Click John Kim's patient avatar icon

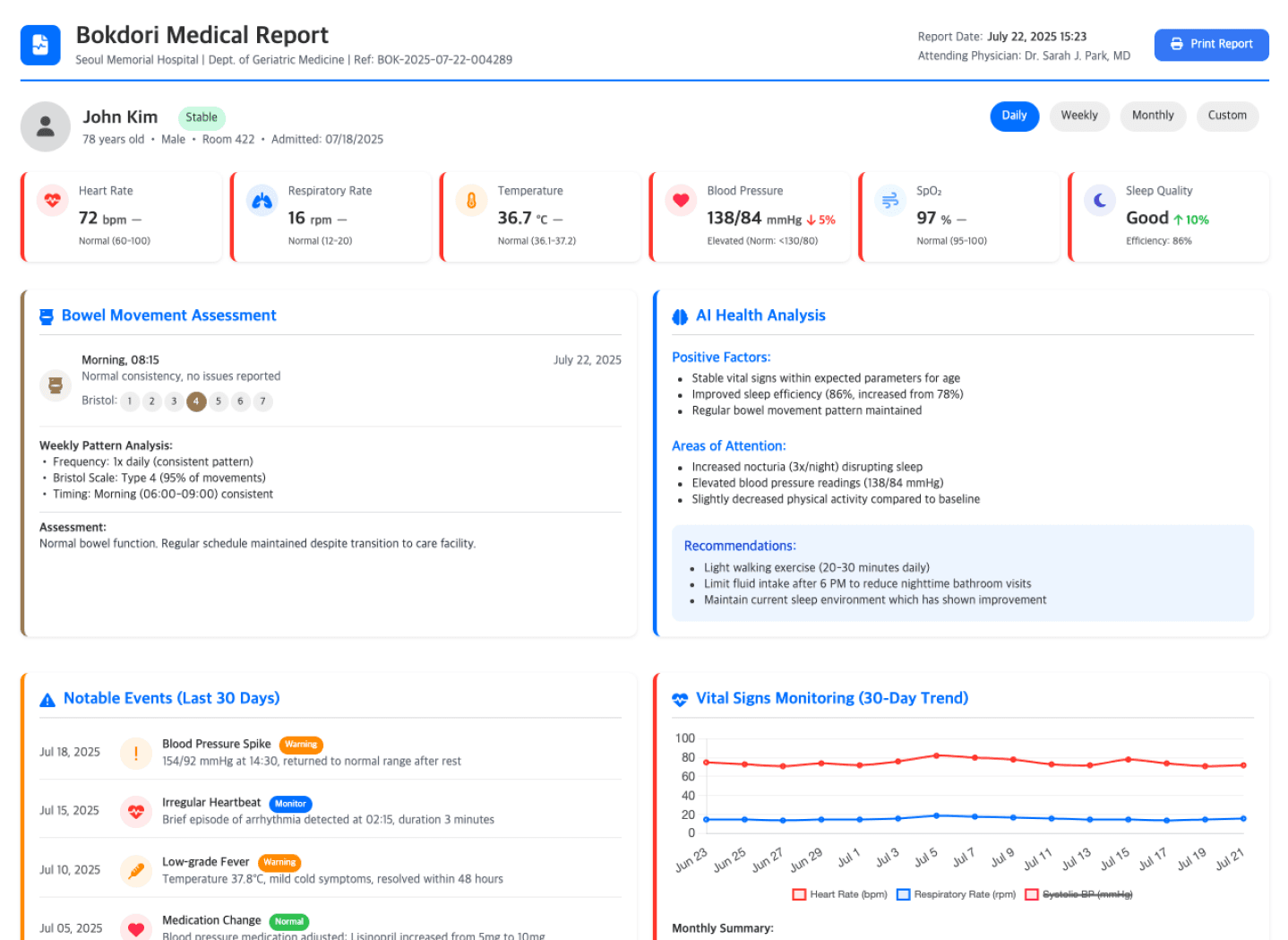coord(46,126)
